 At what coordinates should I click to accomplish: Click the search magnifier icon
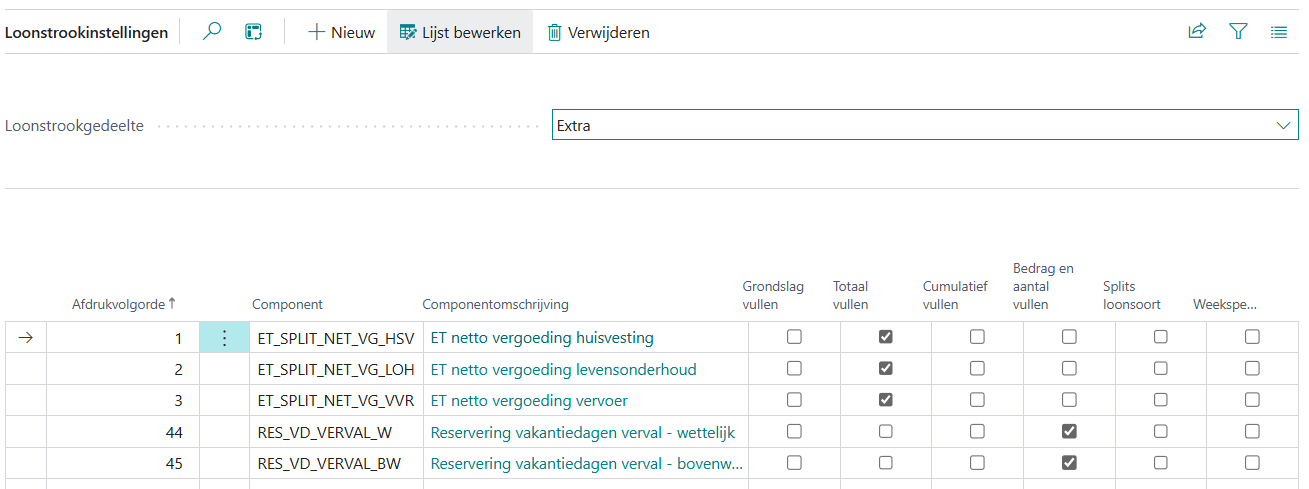coord(212,32)
